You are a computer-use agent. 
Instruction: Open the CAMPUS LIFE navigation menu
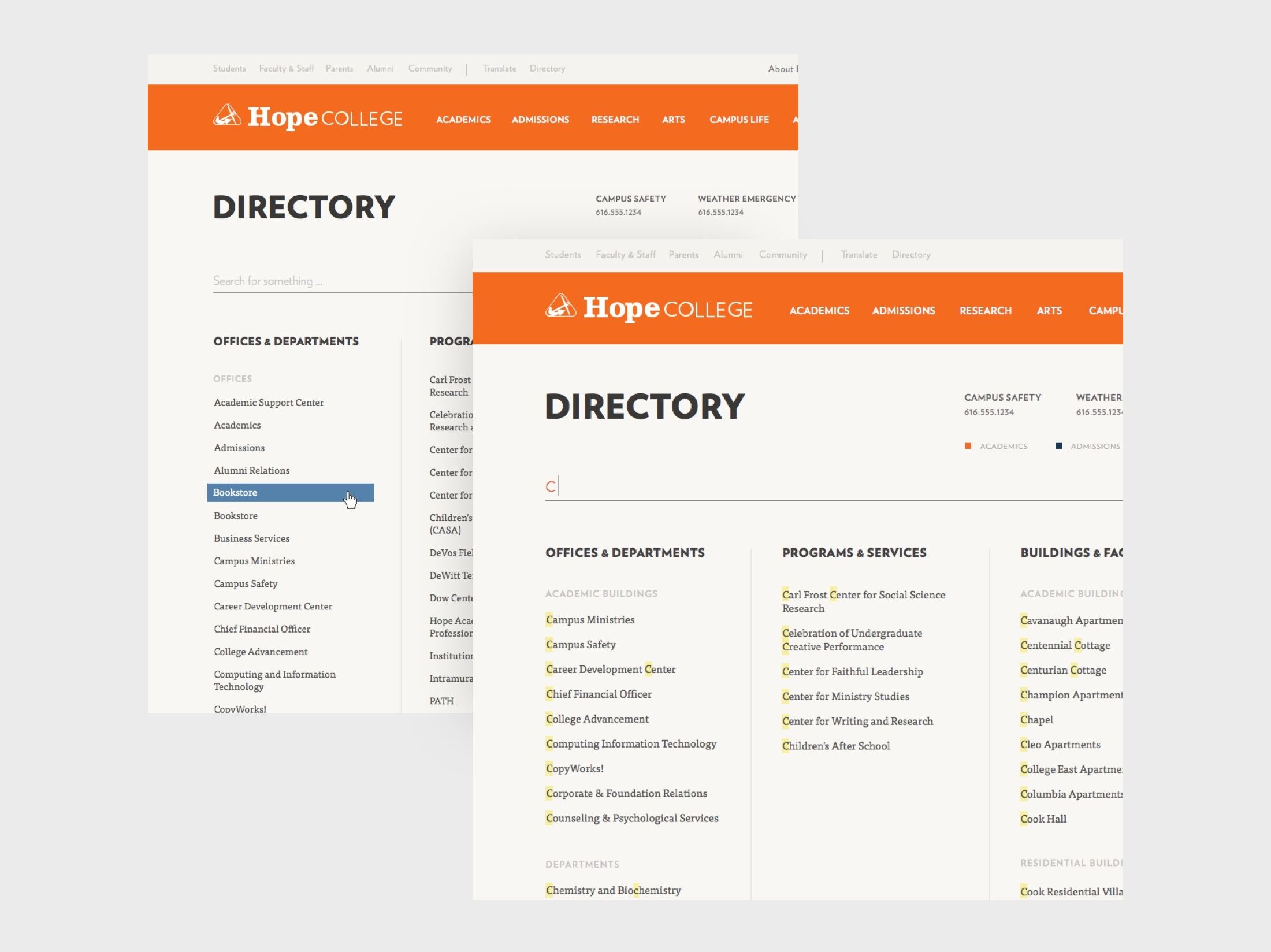coord(738,119)
